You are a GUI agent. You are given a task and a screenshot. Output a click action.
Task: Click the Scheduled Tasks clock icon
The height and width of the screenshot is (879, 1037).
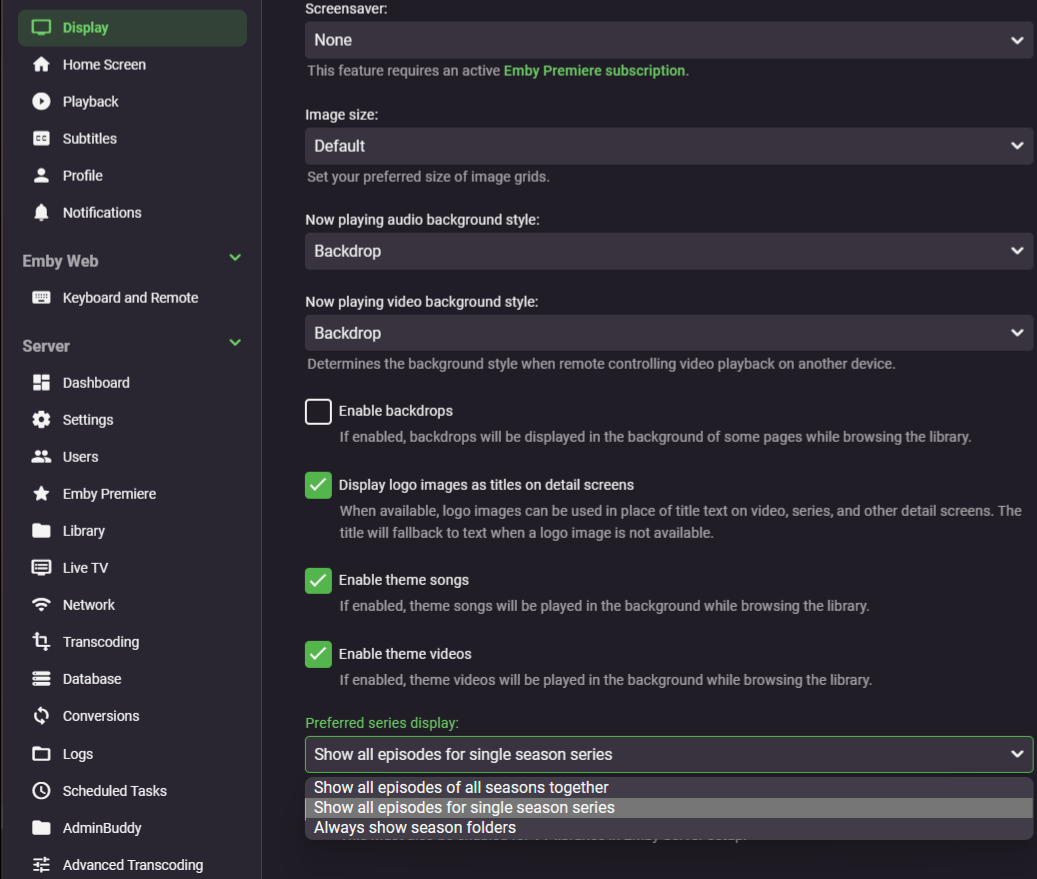tap(41, 790)
